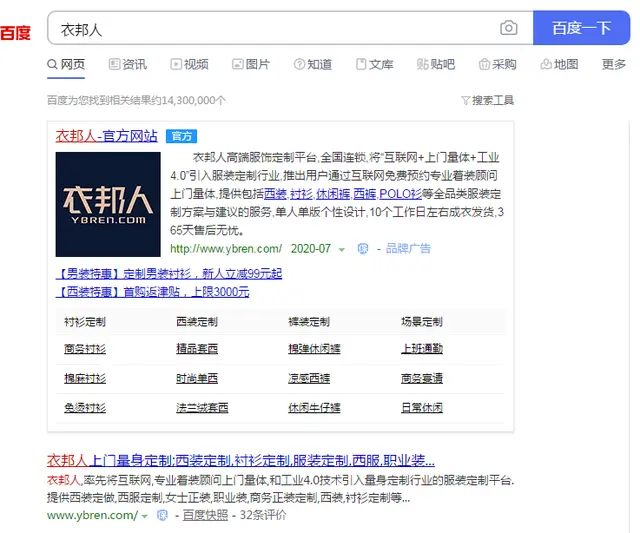Open the 西装特惠 首购返津贴 promotion link
Image resolution: width=640 pixels, height=533 pixels.
point(152,292)
